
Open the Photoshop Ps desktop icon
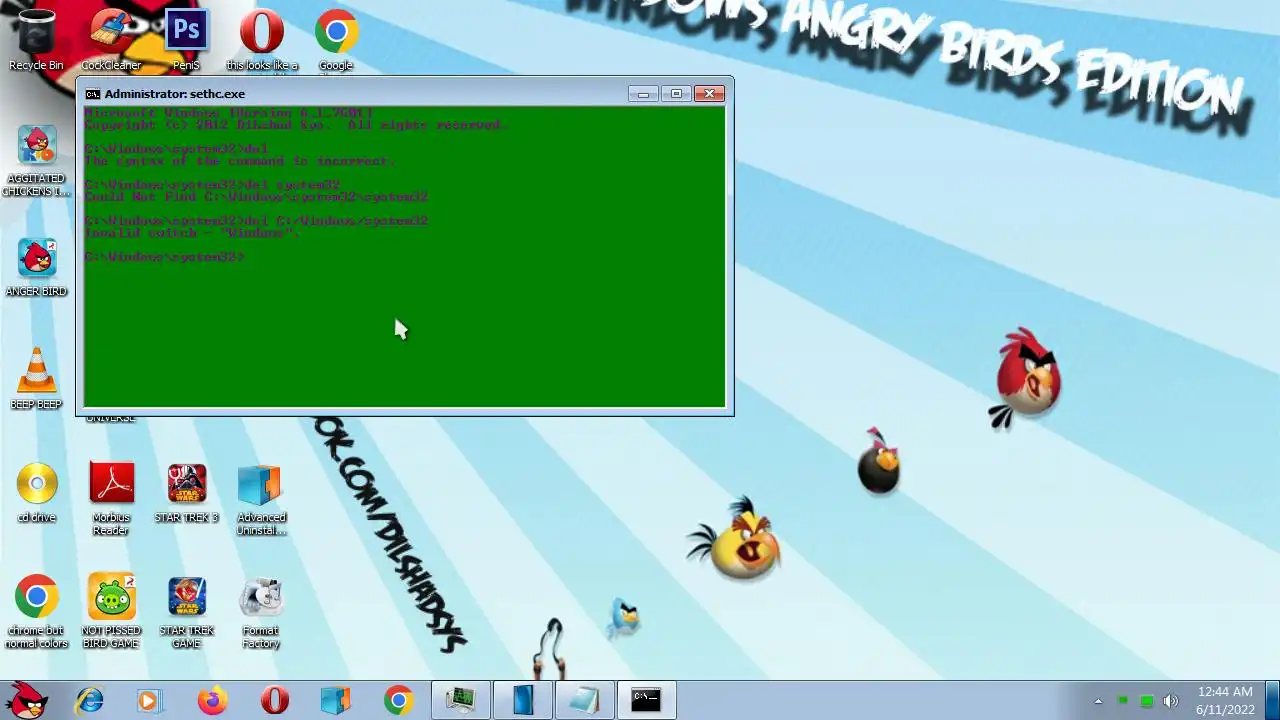pyautogui.click(x=186, y=38)
